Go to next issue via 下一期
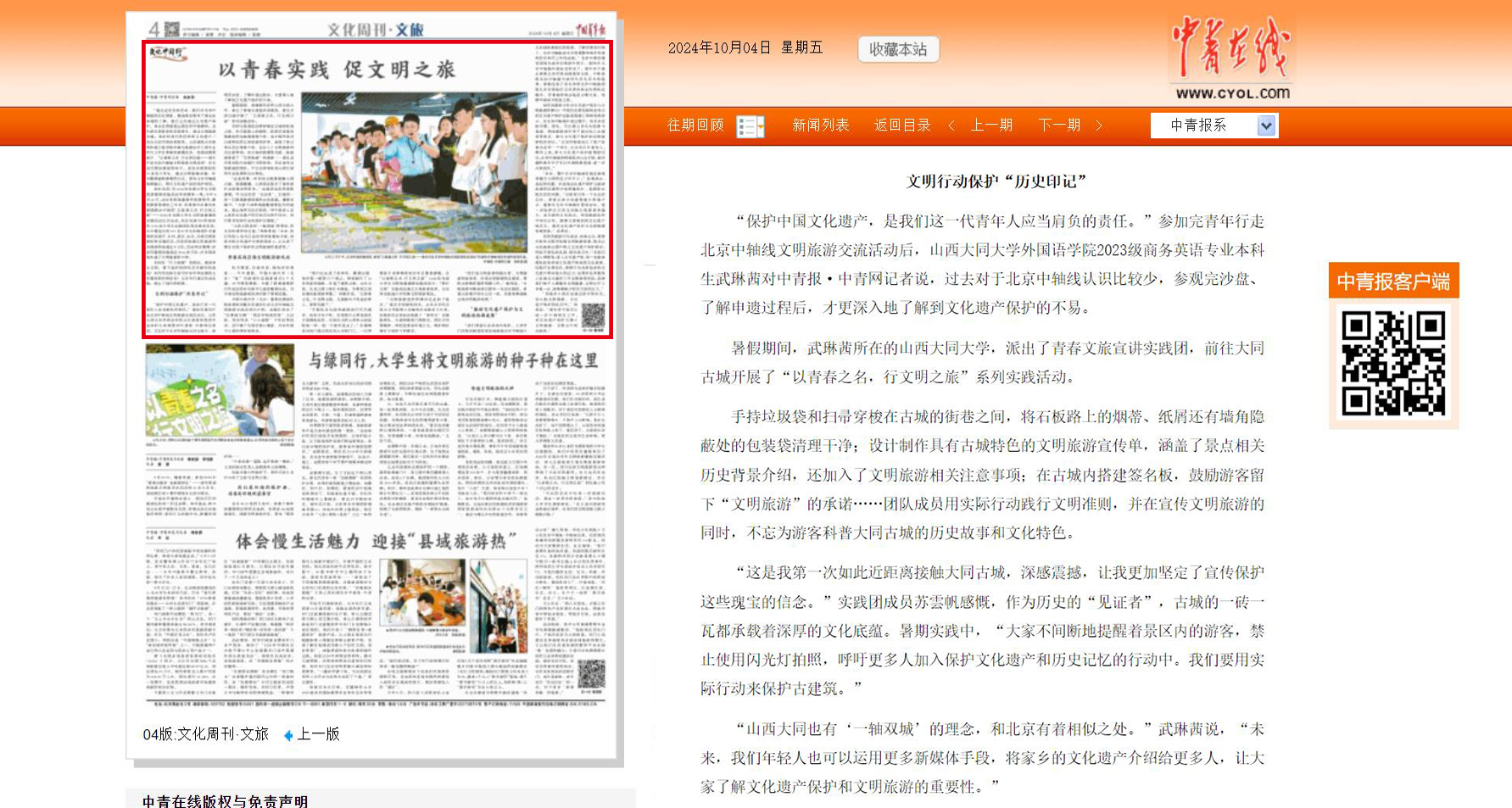Screen dimensions: 1512x808 pyautogui.click(x=1059, y=125)
